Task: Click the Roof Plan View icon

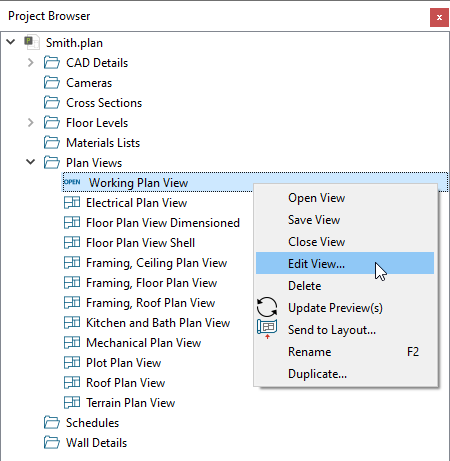Action: click(72, 383)
